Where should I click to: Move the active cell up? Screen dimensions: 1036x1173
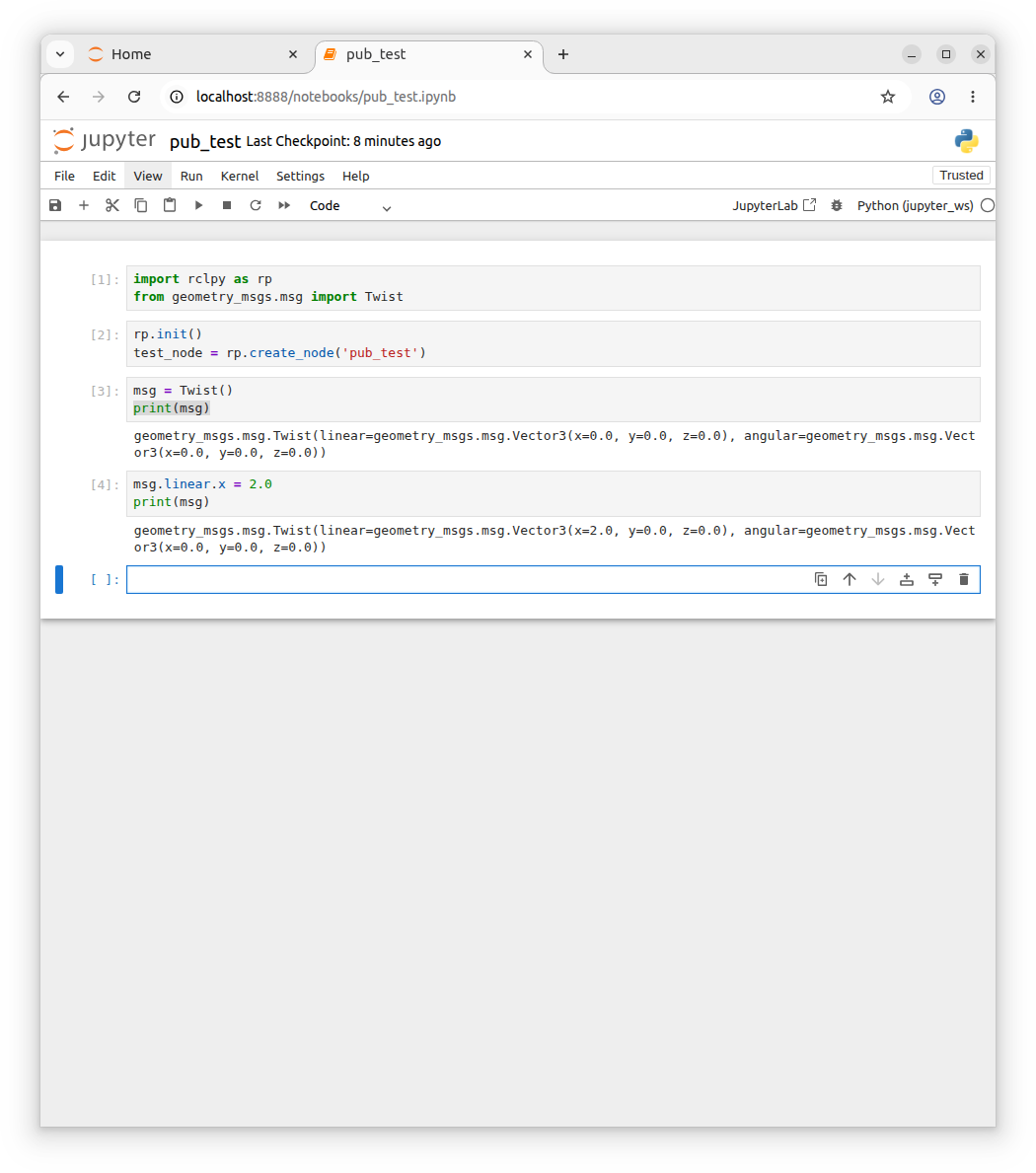click(x=849, y=579)
